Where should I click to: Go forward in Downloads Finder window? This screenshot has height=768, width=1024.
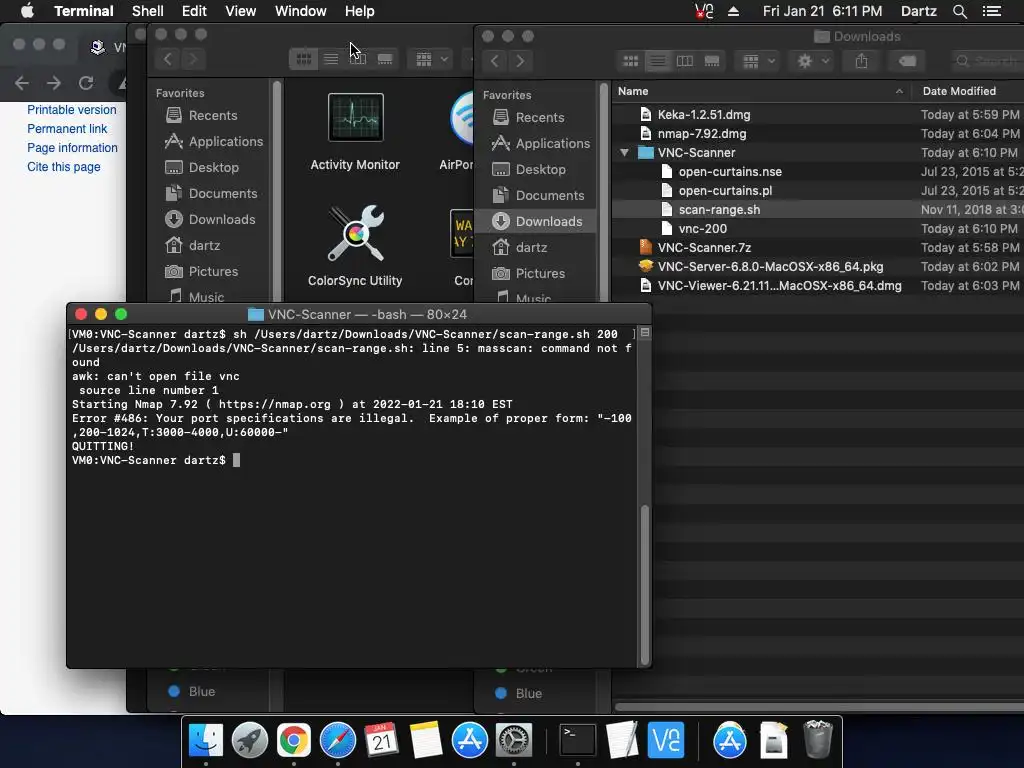(x=520, y=61)
